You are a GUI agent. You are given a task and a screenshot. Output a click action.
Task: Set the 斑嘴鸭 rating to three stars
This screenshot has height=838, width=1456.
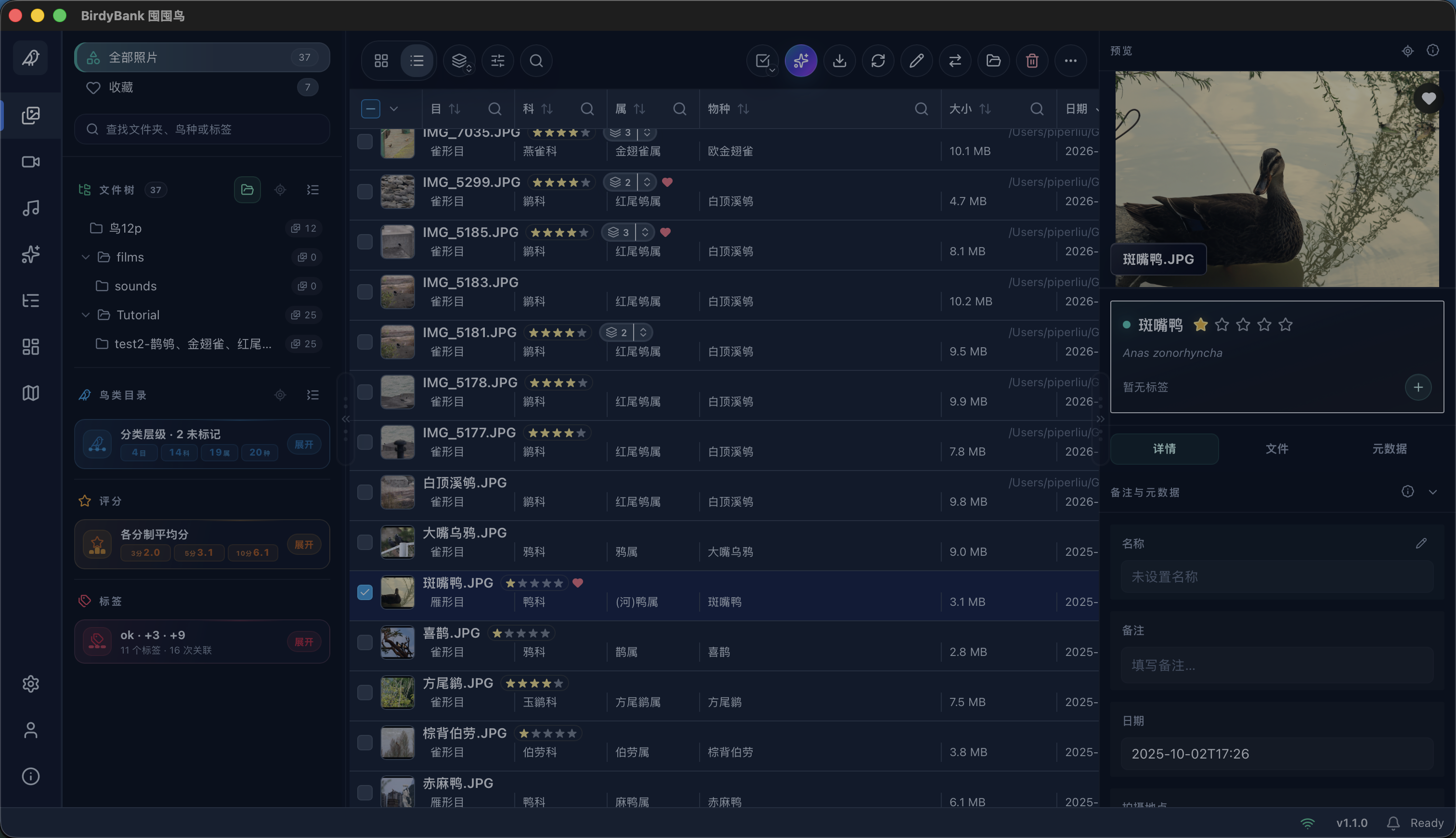tap(1243, 325)
